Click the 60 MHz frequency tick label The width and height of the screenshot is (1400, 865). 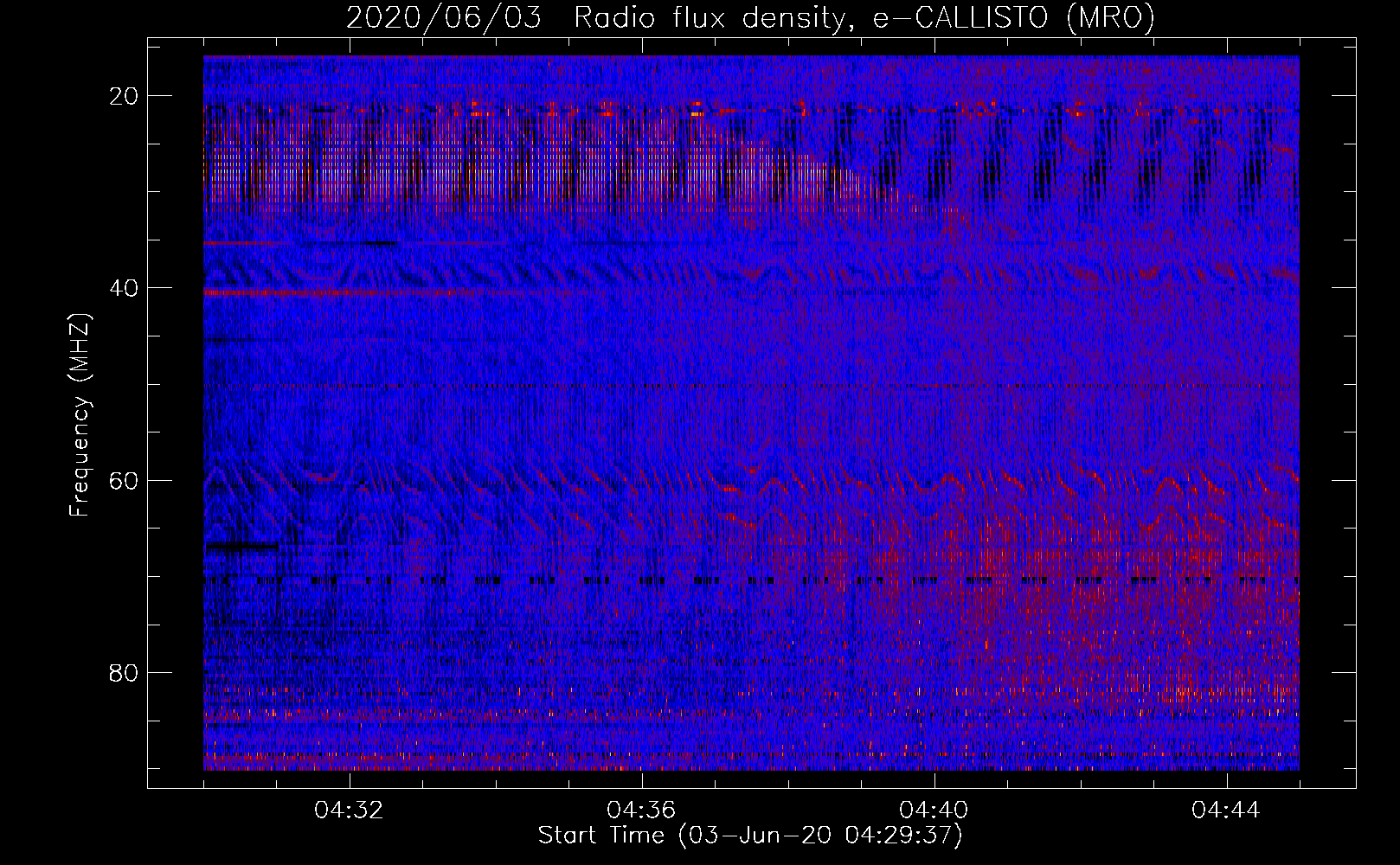tap(125, 480)
